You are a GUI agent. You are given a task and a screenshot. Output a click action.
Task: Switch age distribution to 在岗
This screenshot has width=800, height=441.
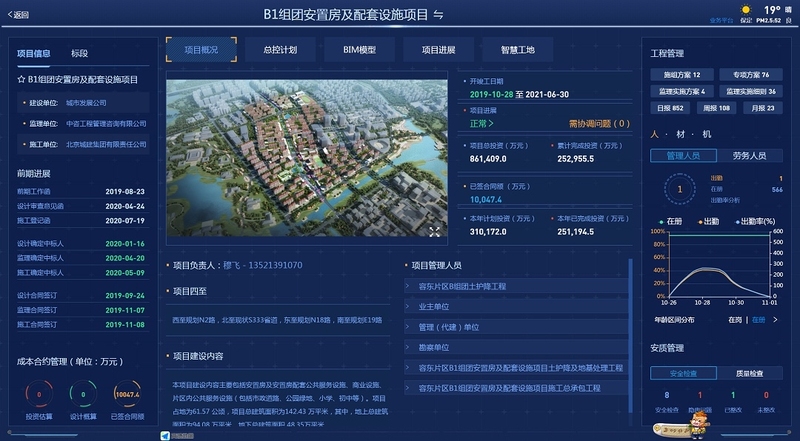[735, 320]
